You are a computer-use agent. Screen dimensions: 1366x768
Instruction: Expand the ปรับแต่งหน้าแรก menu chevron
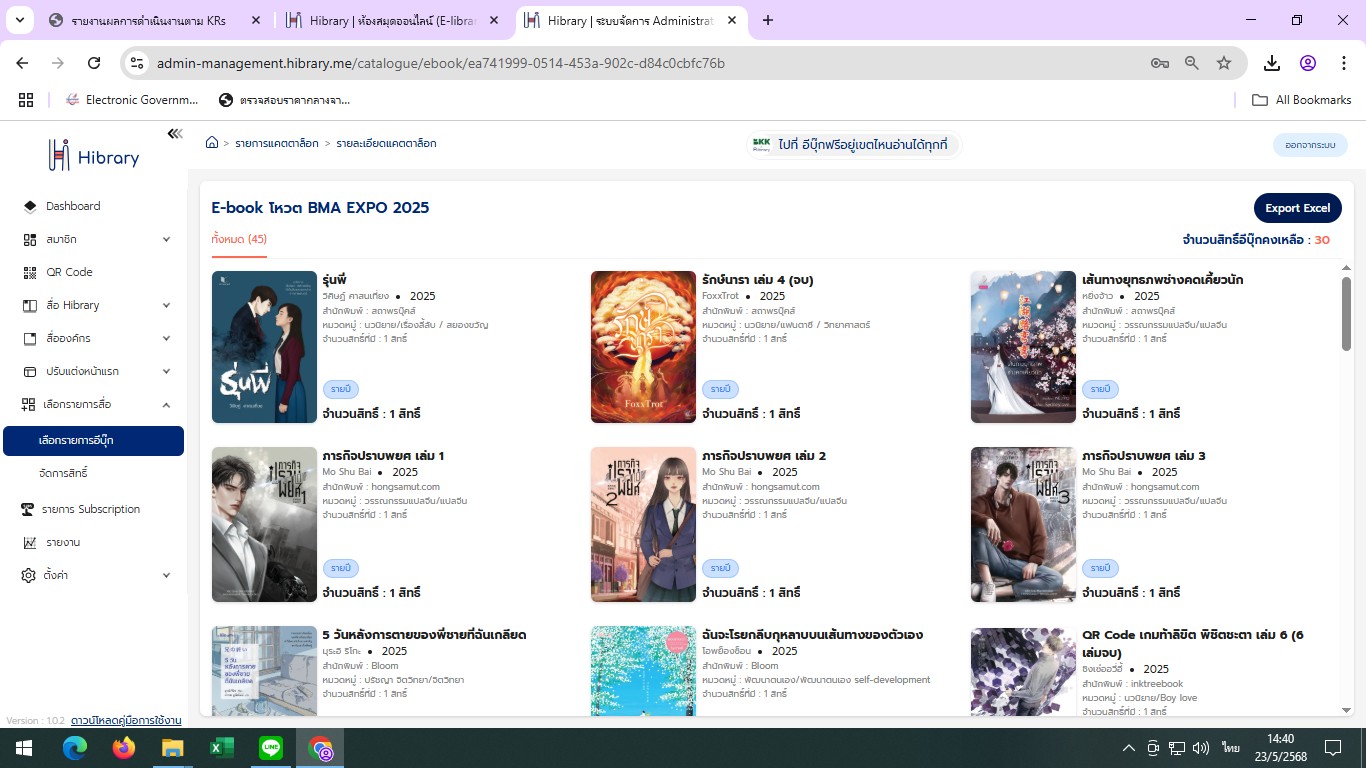coord(166,371)
